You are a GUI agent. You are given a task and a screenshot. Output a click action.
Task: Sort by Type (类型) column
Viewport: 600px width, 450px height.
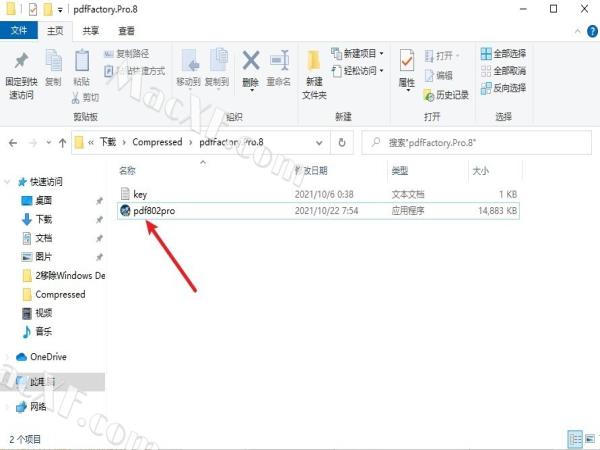coord(400,171)
